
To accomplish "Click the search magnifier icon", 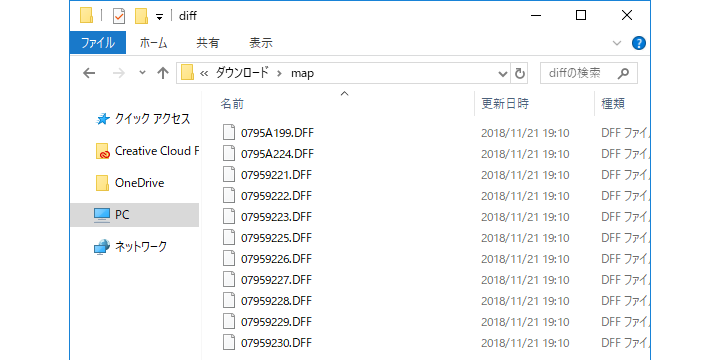I will tap(623, 73).
